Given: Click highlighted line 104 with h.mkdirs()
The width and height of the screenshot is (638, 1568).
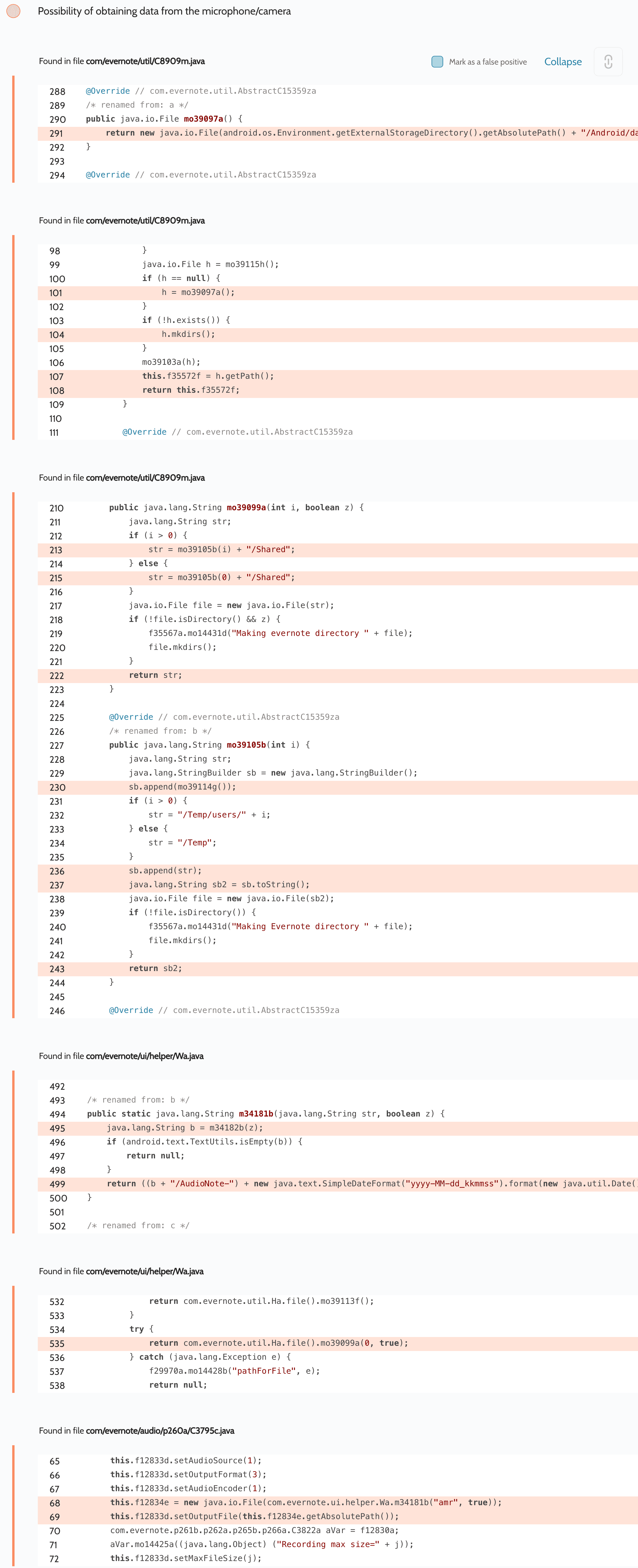Looking at the screenshot, I should click(x=188, y=334).
